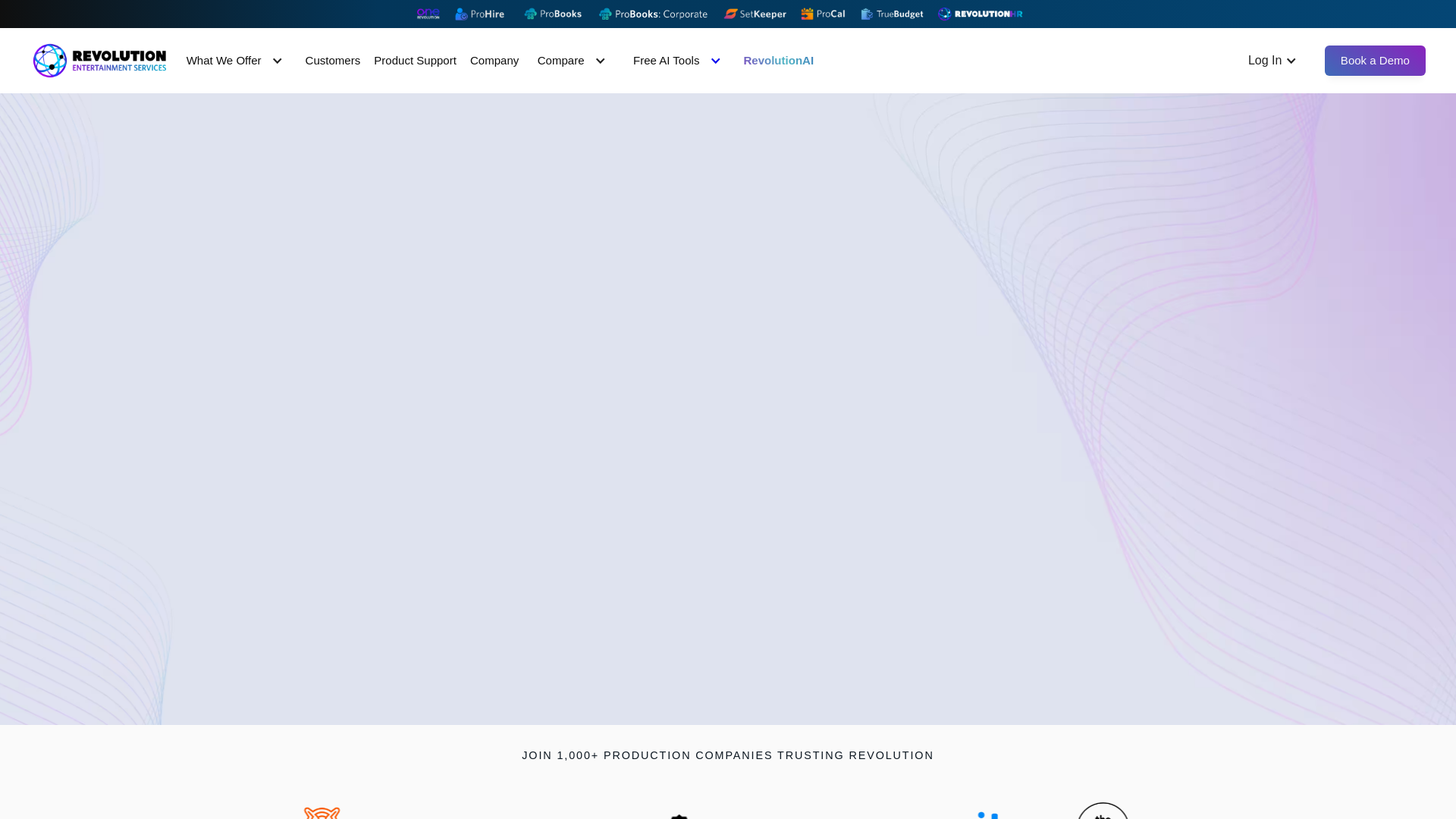The image size is (1456, 819).
Task: Expand the What We Offer menu
Action: [234, 61]
